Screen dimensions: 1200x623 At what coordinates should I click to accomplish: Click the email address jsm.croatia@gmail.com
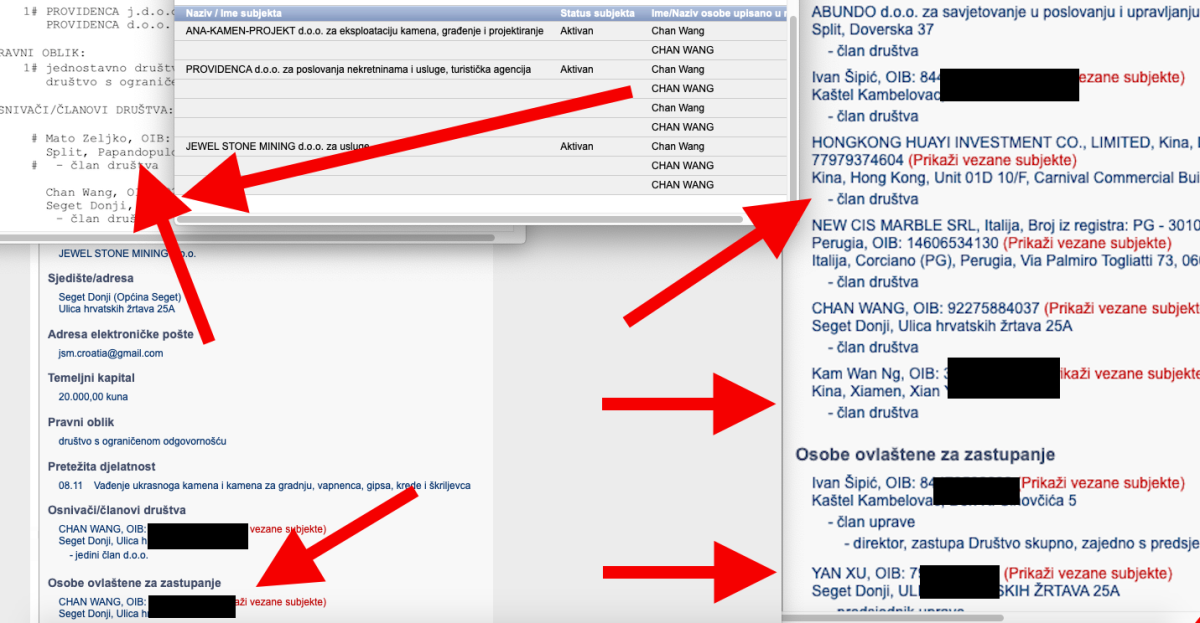click(111, 353)
